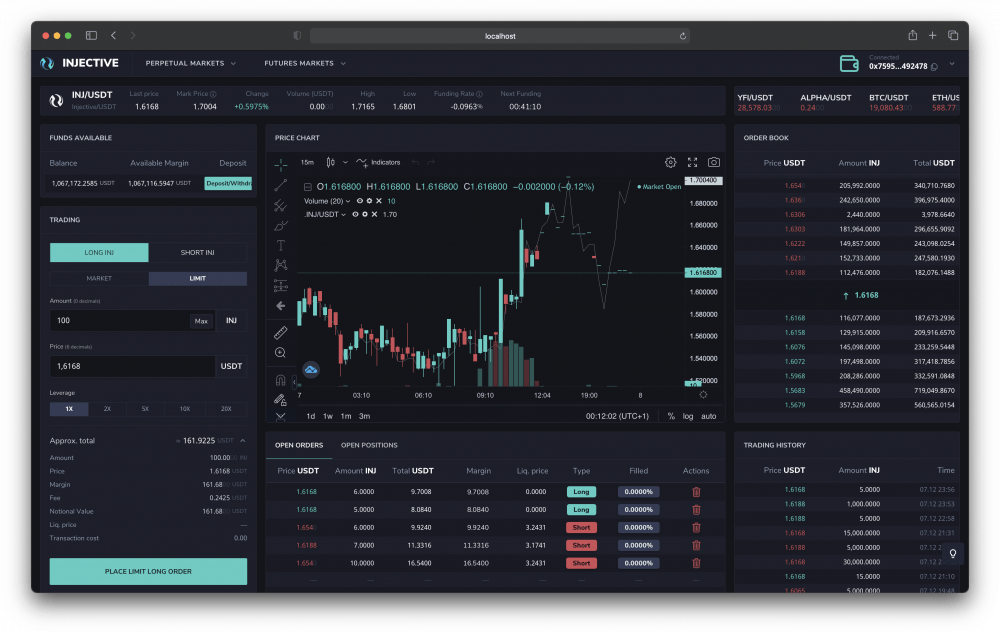Click the wallet icon in header
Viewport: 1000px width, 634px height.
tap(849, 63)
